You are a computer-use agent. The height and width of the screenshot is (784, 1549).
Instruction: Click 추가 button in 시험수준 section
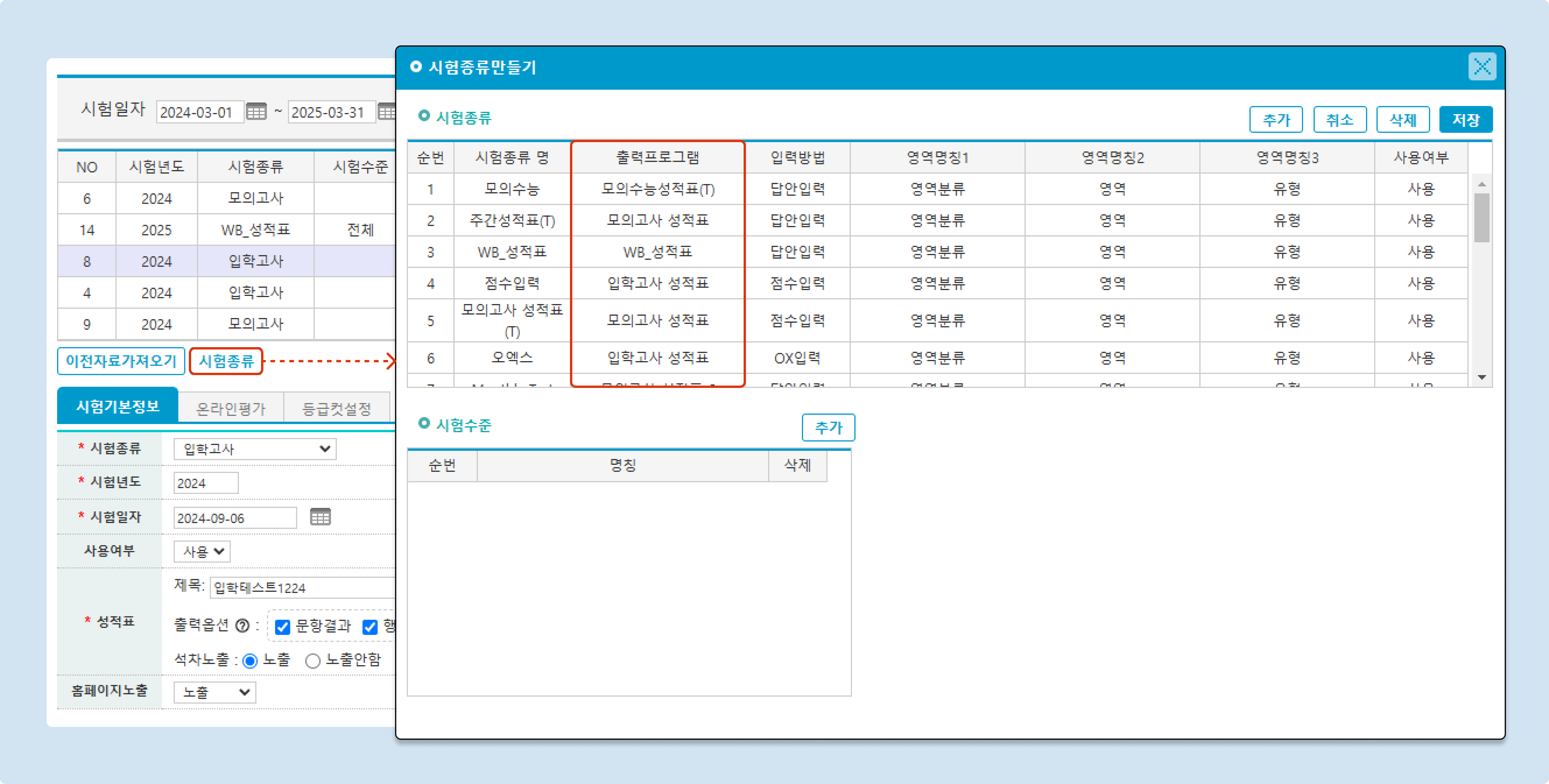coord(828,428)
